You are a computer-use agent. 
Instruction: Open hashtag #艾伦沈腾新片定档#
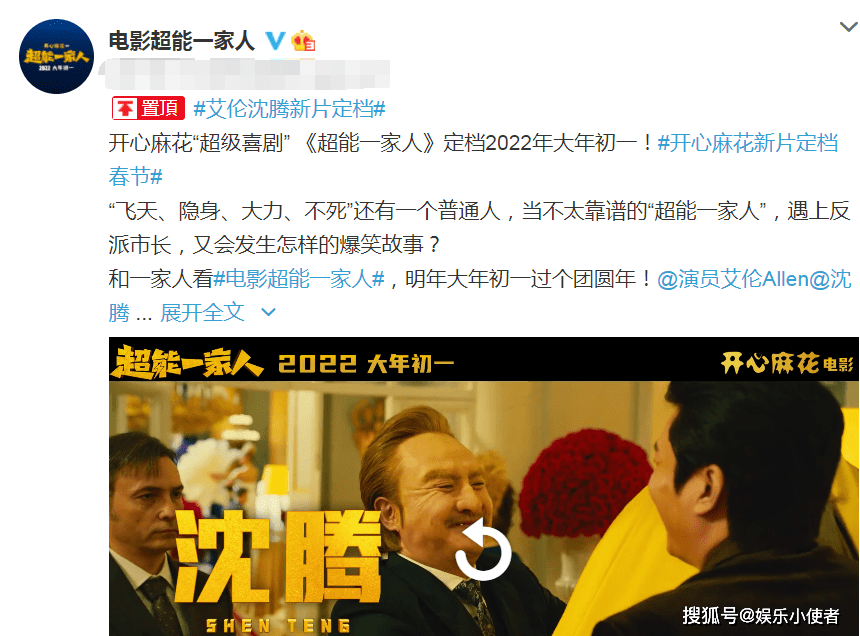290,109
